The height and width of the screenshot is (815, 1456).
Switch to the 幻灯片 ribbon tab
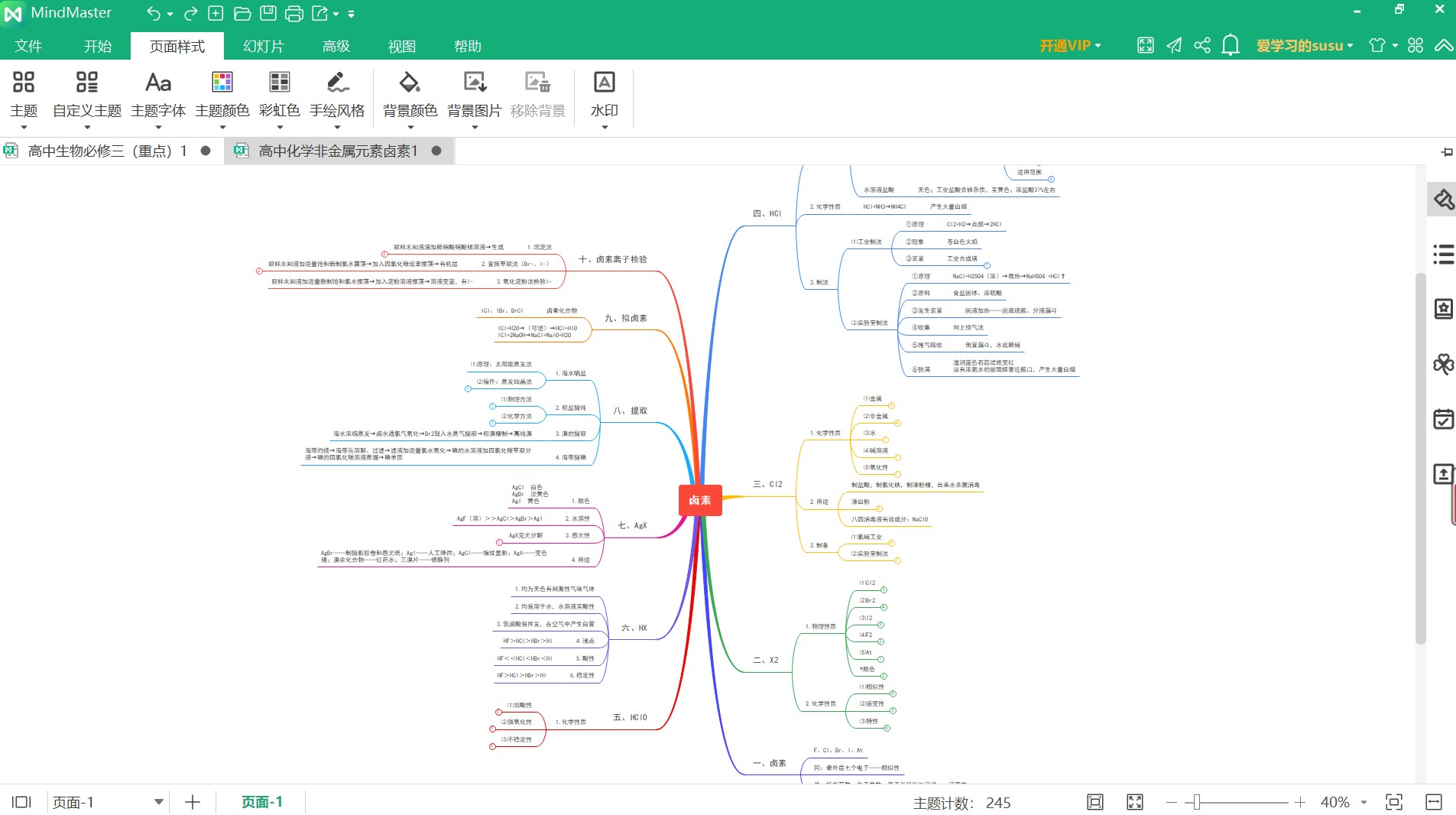click(x=264, y=46)
